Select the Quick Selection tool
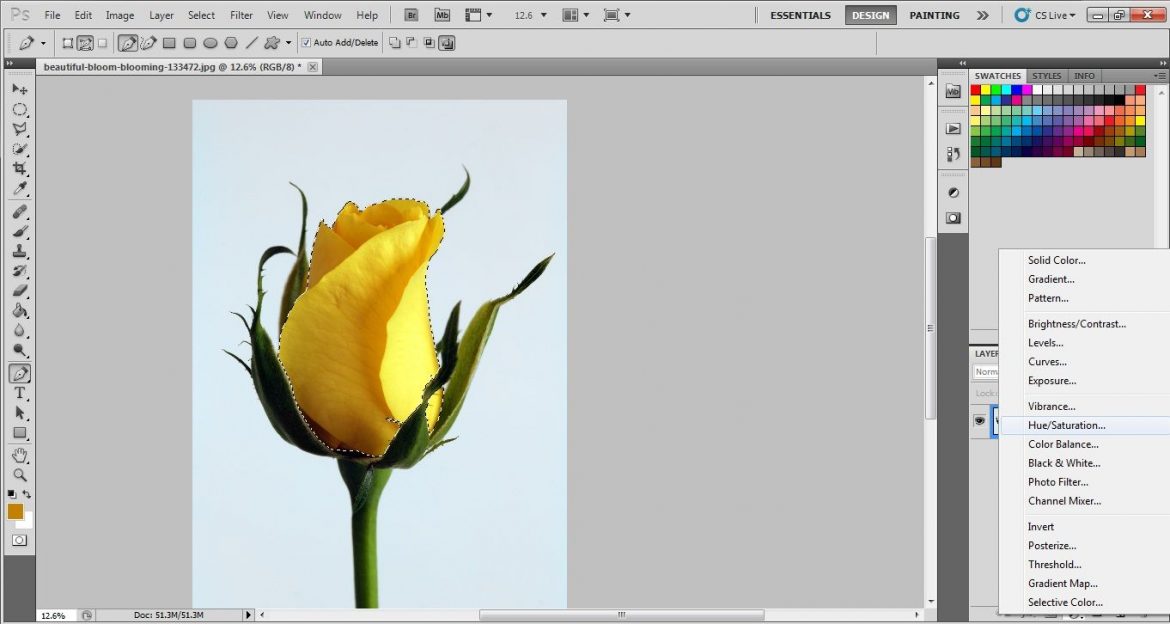 pyautogui.click(x=19, y=149)
